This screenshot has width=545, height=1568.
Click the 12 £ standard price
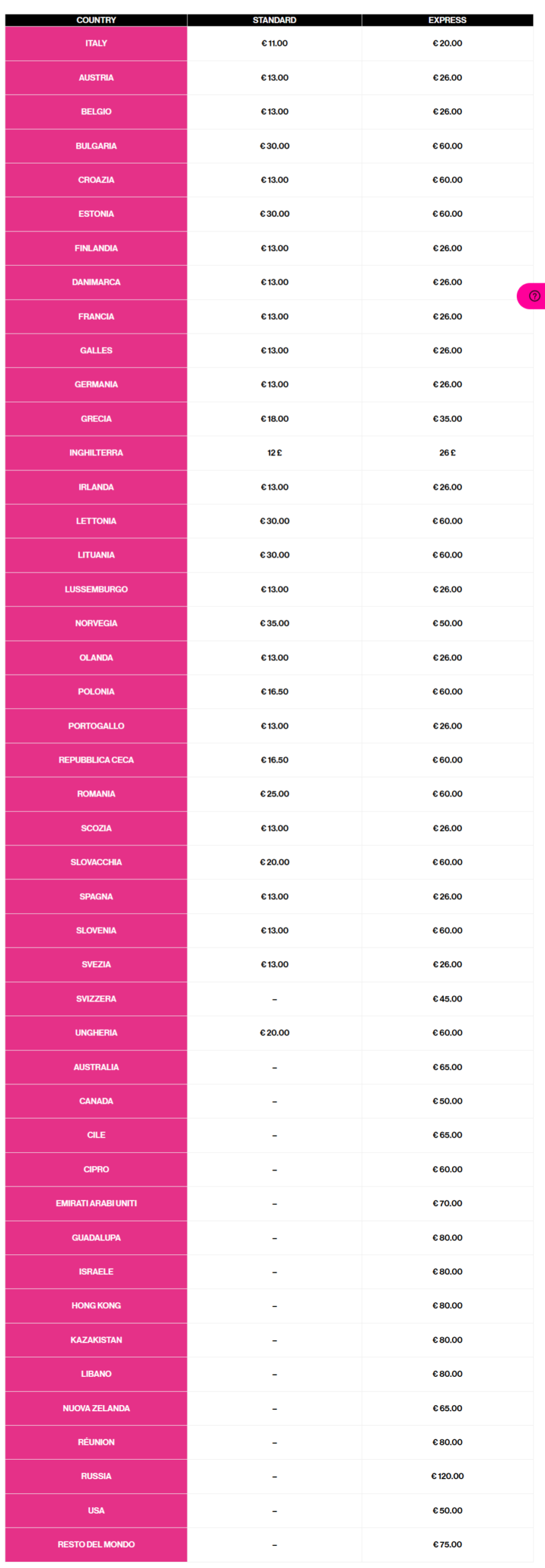pyautogui.click(x=274, y=453)
